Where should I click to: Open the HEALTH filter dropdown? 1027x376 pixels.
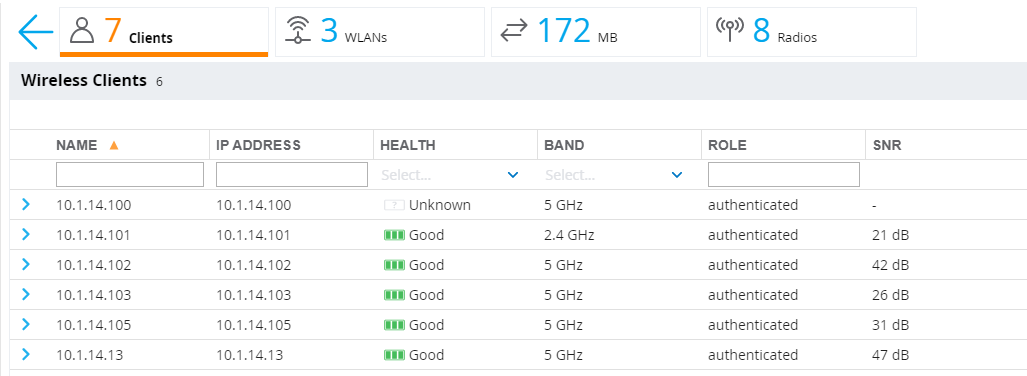[450, 175]
